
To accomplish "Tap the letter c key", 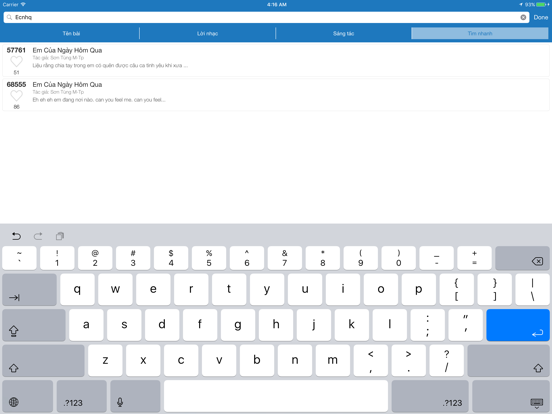I will pos(181,360).
